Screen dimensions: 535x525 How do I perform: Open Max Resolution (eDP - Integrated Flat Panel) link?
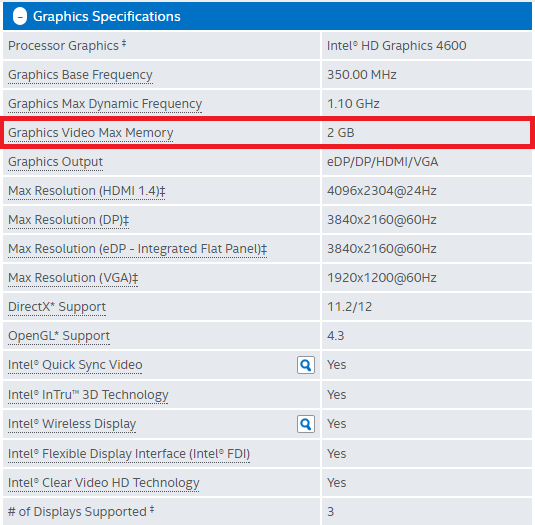[138, 249]
